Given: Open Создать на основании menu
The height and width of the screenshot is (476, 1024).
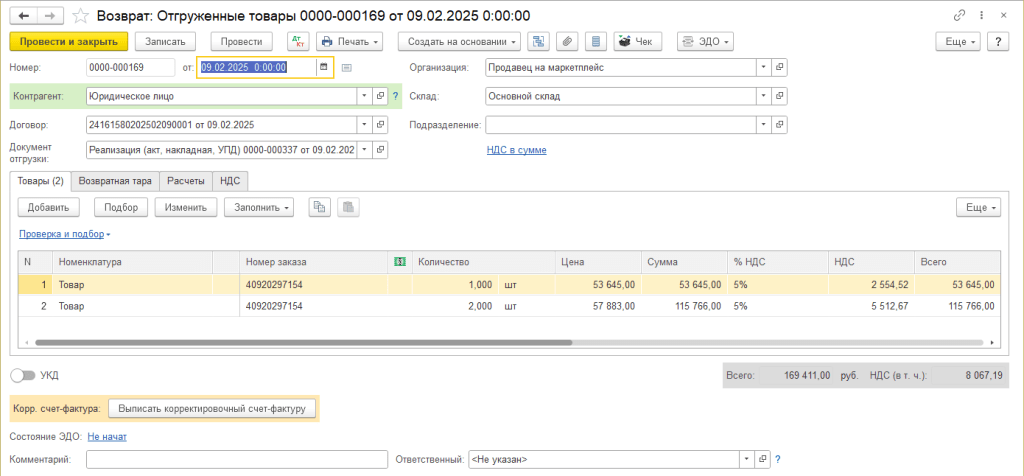Looking at the screenshot, I should (x=459, y=41).
